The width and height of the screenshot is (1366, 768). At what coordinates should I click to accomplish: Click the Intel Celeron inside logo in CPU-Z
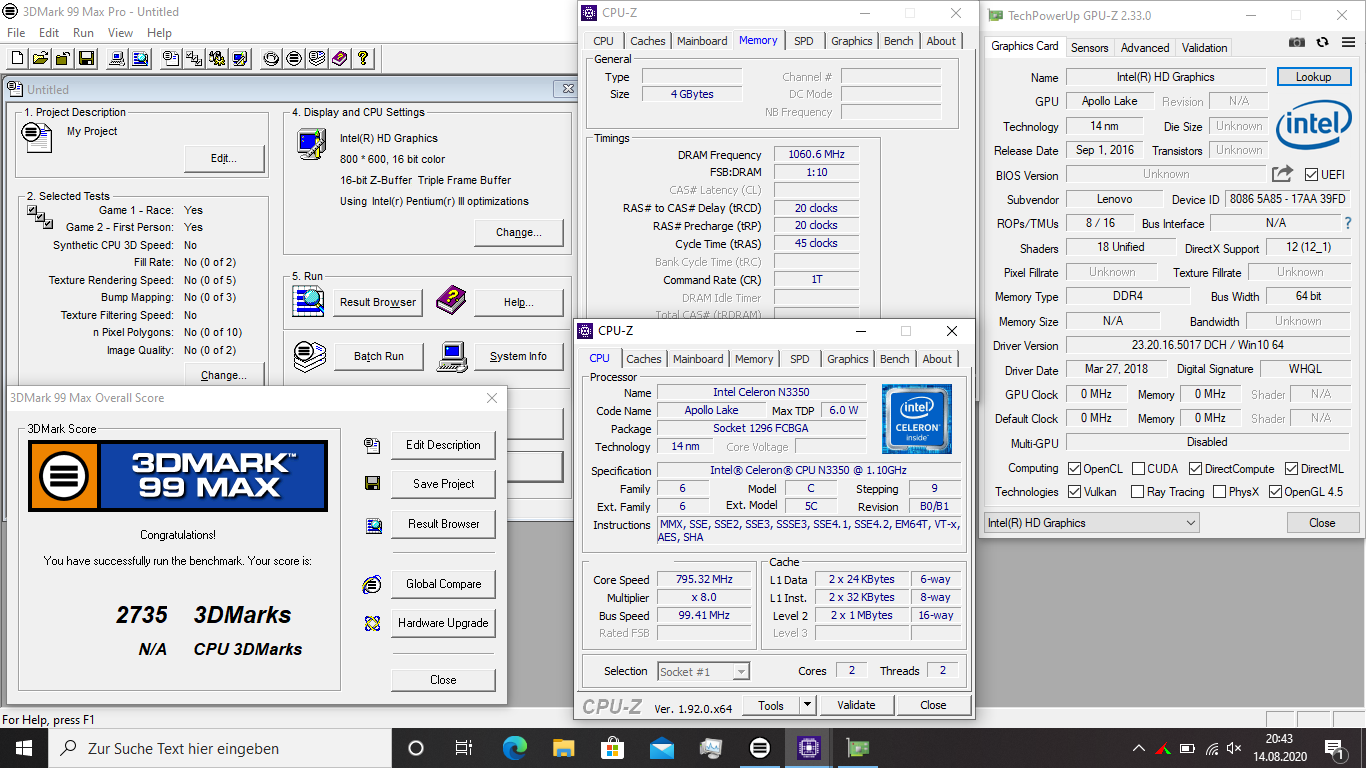(x=916, y=420)
